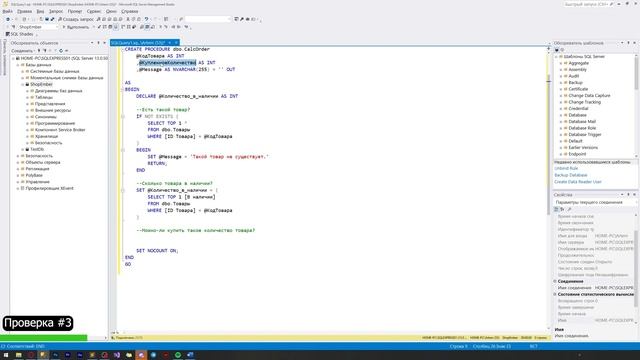Pin the Обозреватель шаблонов panel
Viewport: 640px width, 360px height.
point(629,43)
